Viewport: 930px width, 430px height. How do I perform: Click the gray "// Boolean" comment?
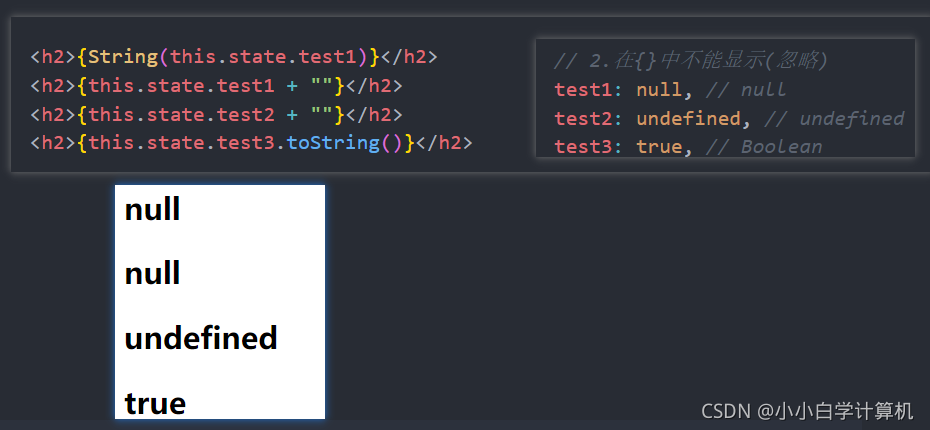click(764, 146)
